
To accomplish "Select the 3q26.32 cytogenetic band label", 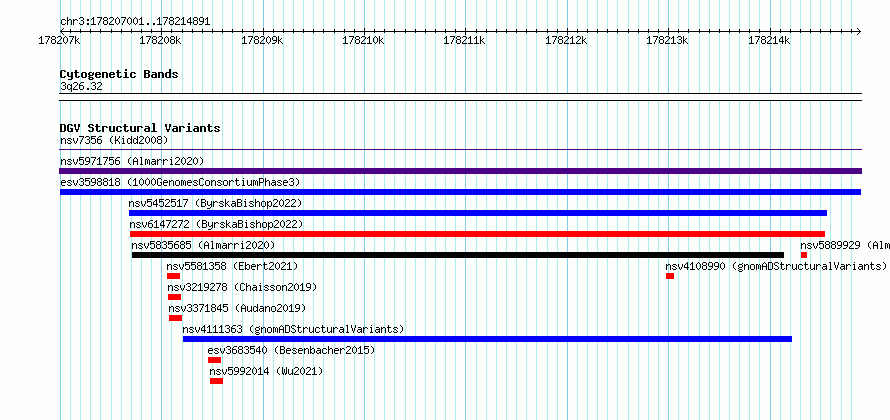I will pos(81,87).
